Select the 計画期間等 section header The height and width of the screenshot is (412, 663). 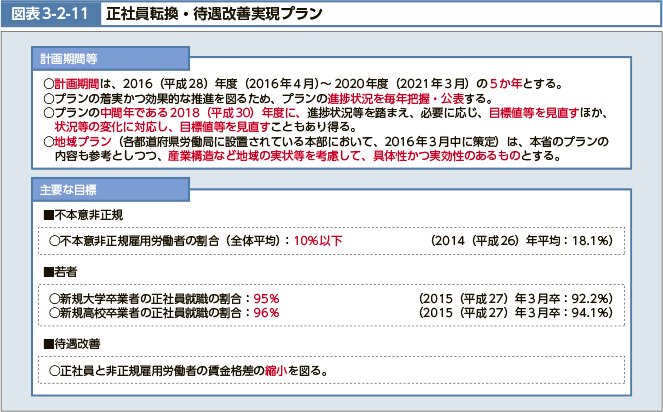[69, 60]
